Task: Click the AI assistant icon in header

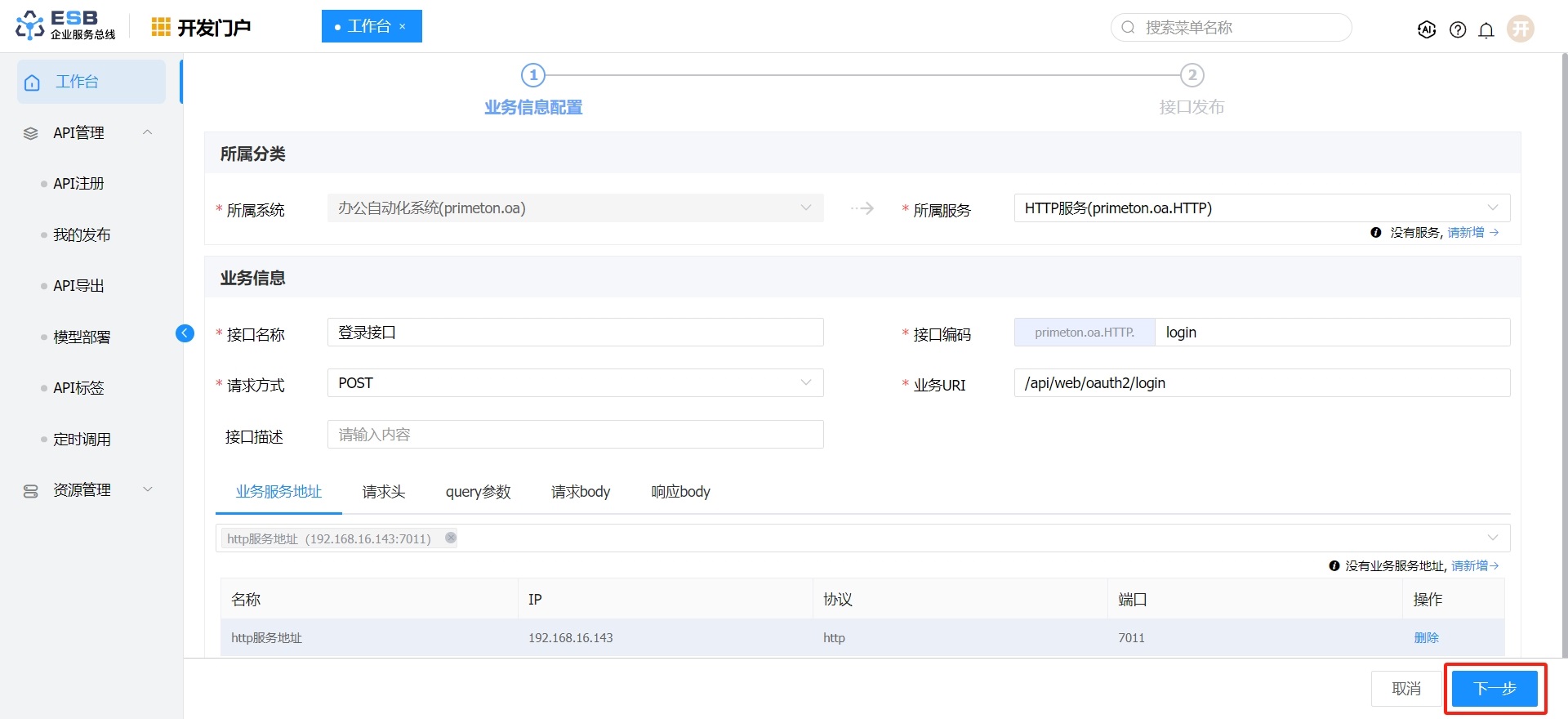Action: click(1427, 29)
